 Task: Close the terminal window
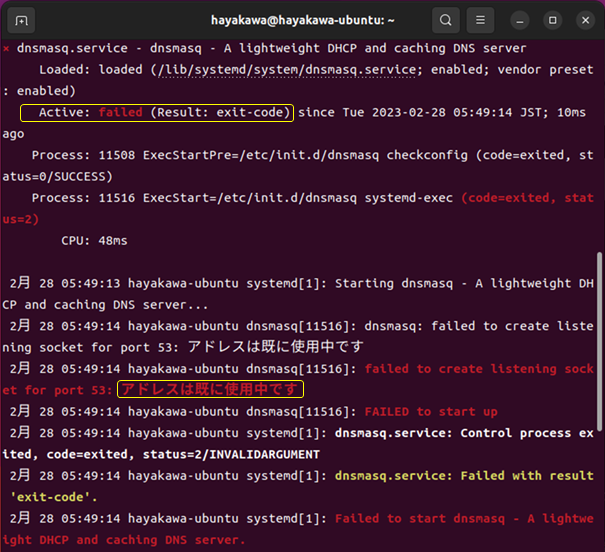(x=583, y=20)
